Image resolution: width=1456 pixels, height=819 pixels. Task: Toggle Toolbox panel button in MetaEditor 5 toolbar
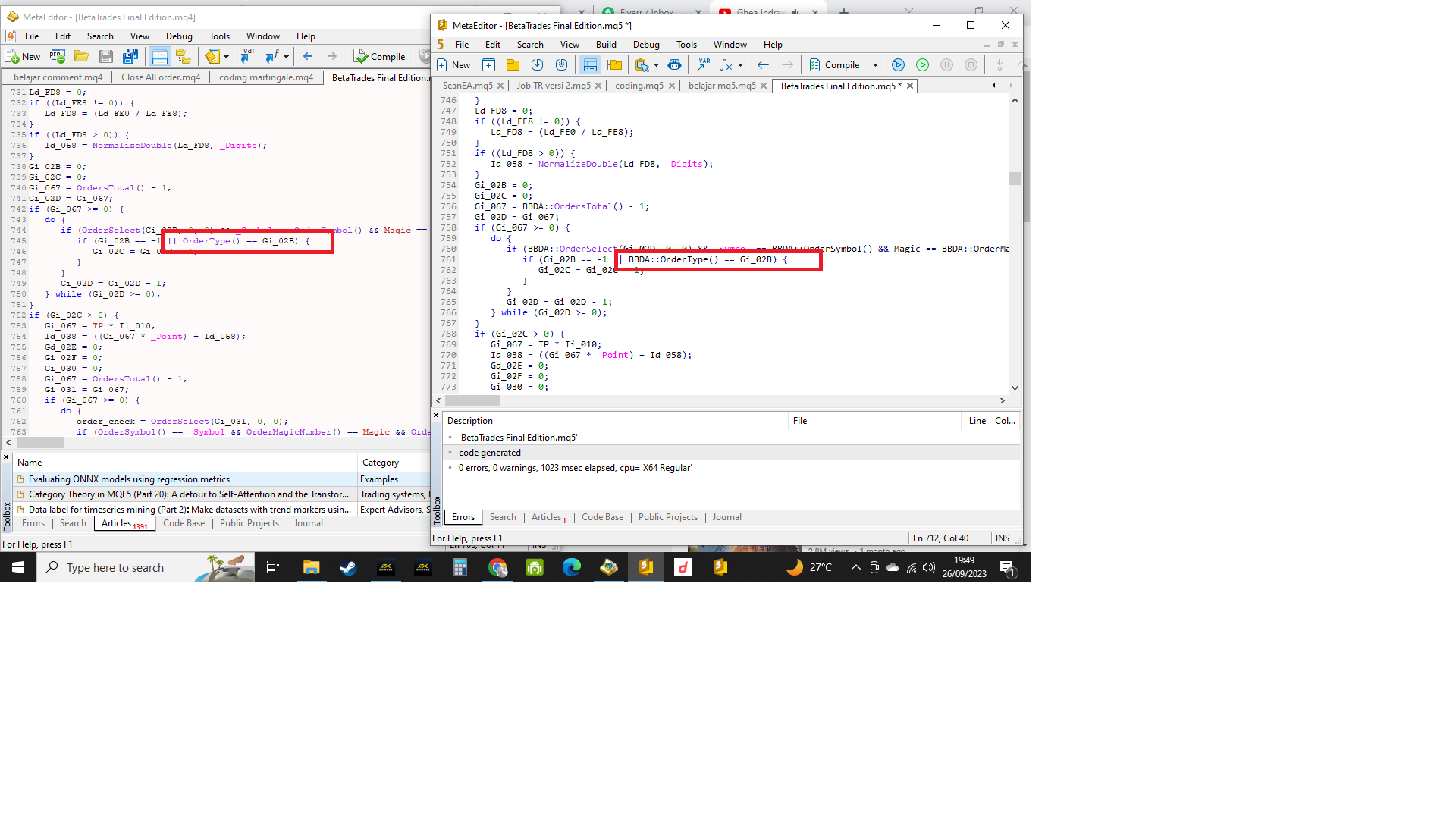coord(591,65)
